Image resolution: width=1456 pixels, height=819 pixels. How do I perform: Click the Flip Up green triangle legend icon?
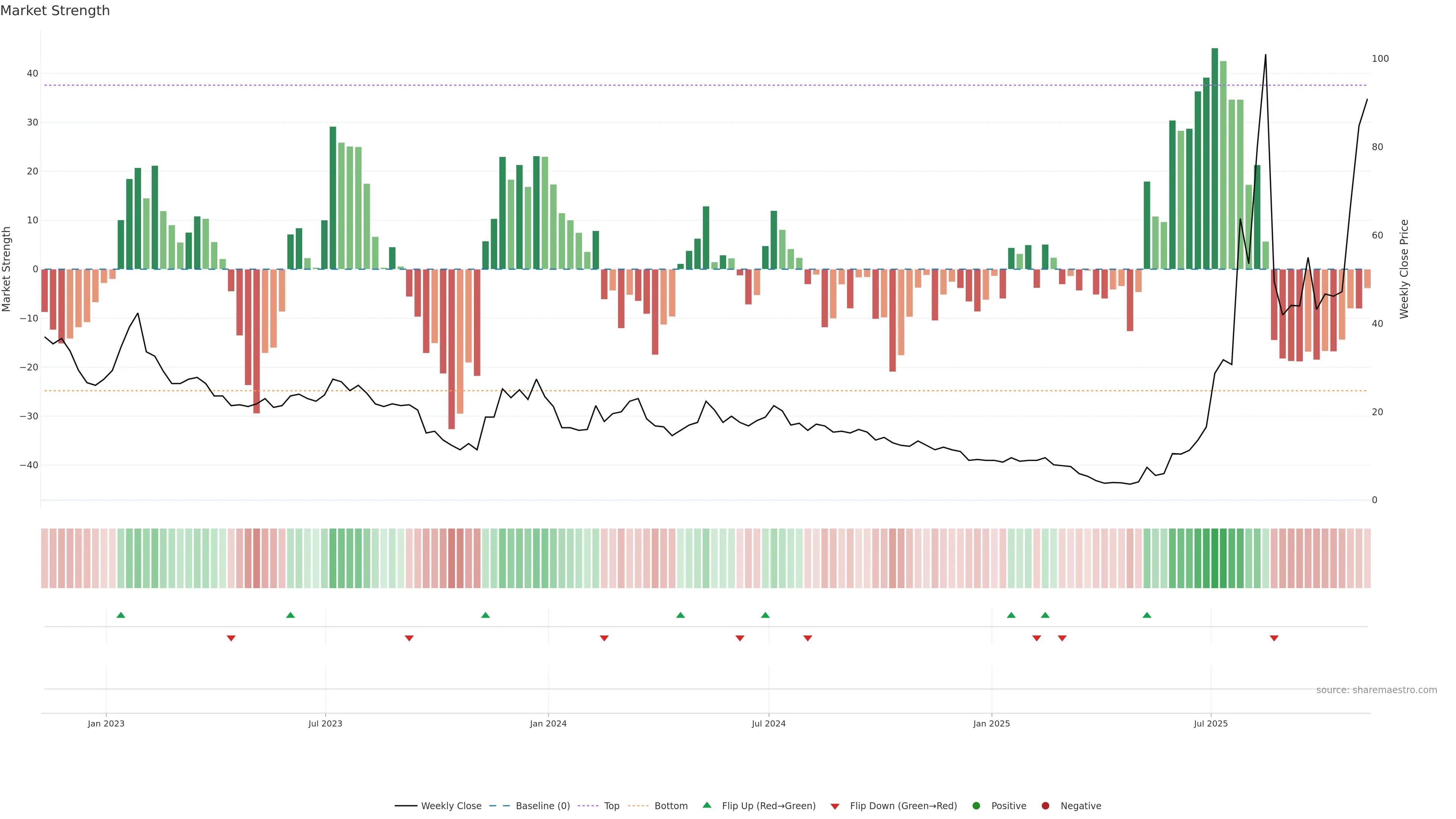coord(706,805)
